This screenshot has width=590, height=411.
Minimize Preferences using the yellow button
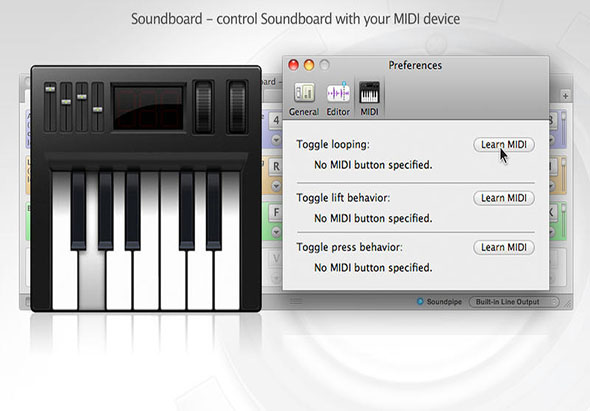point(309,65)
